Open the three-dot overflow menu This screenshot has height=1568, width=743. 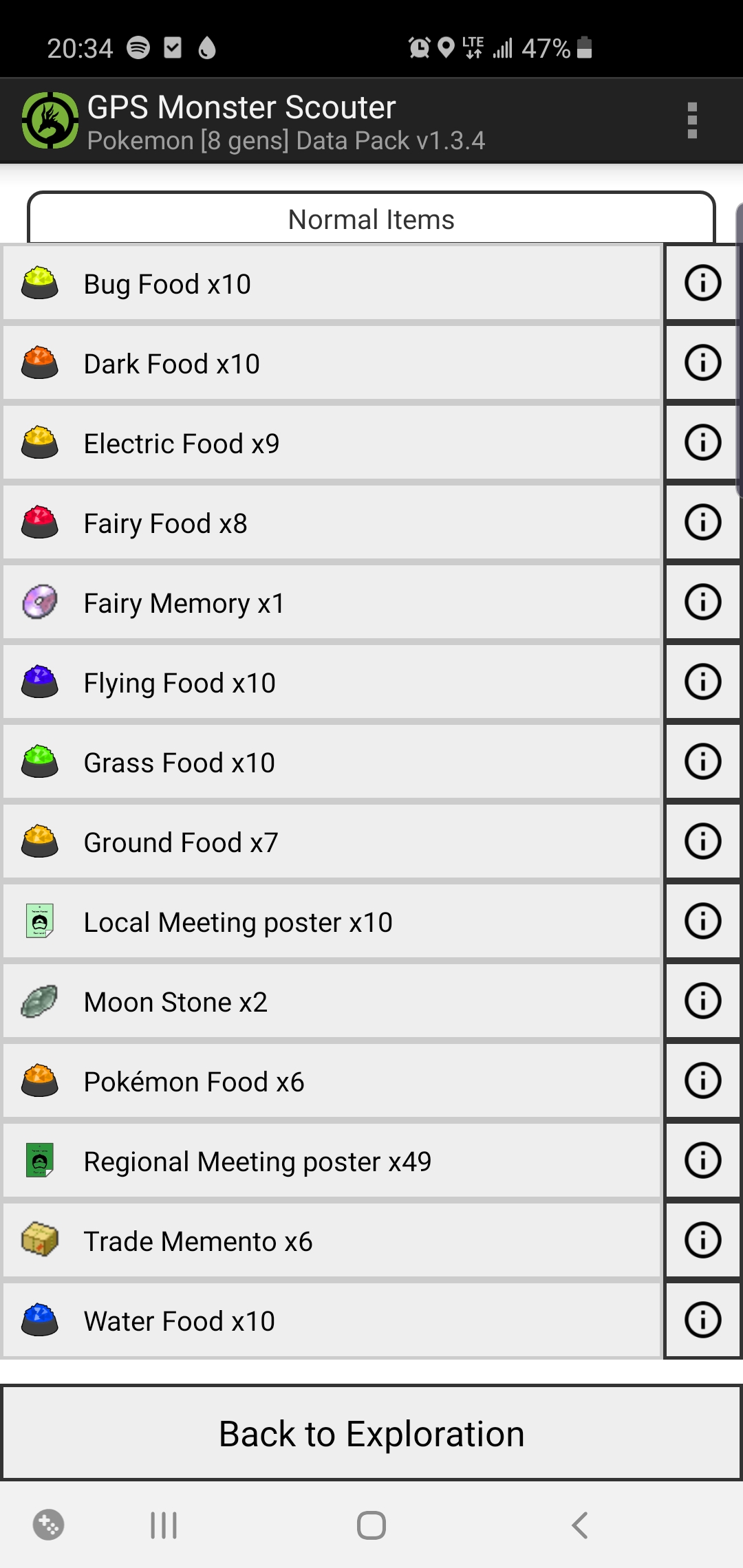pos(692,121)
